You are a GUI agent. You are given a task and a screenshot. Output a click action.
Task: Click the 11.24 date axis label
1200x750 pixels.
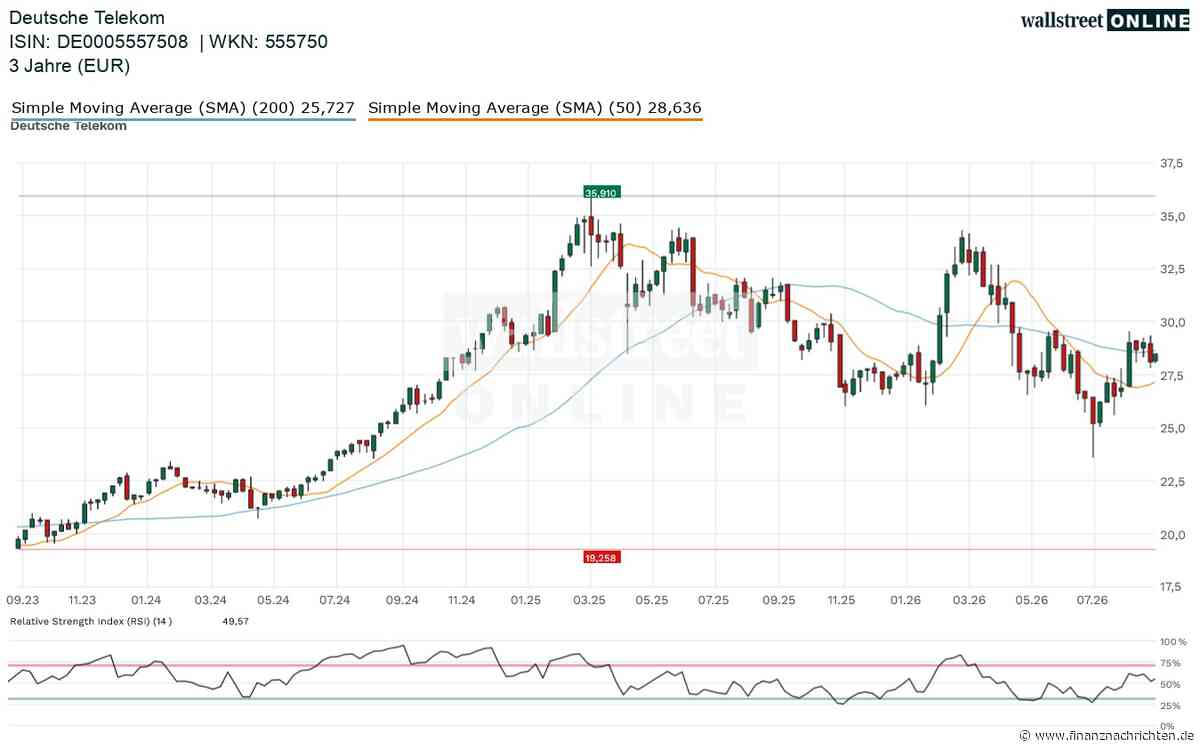461,600
